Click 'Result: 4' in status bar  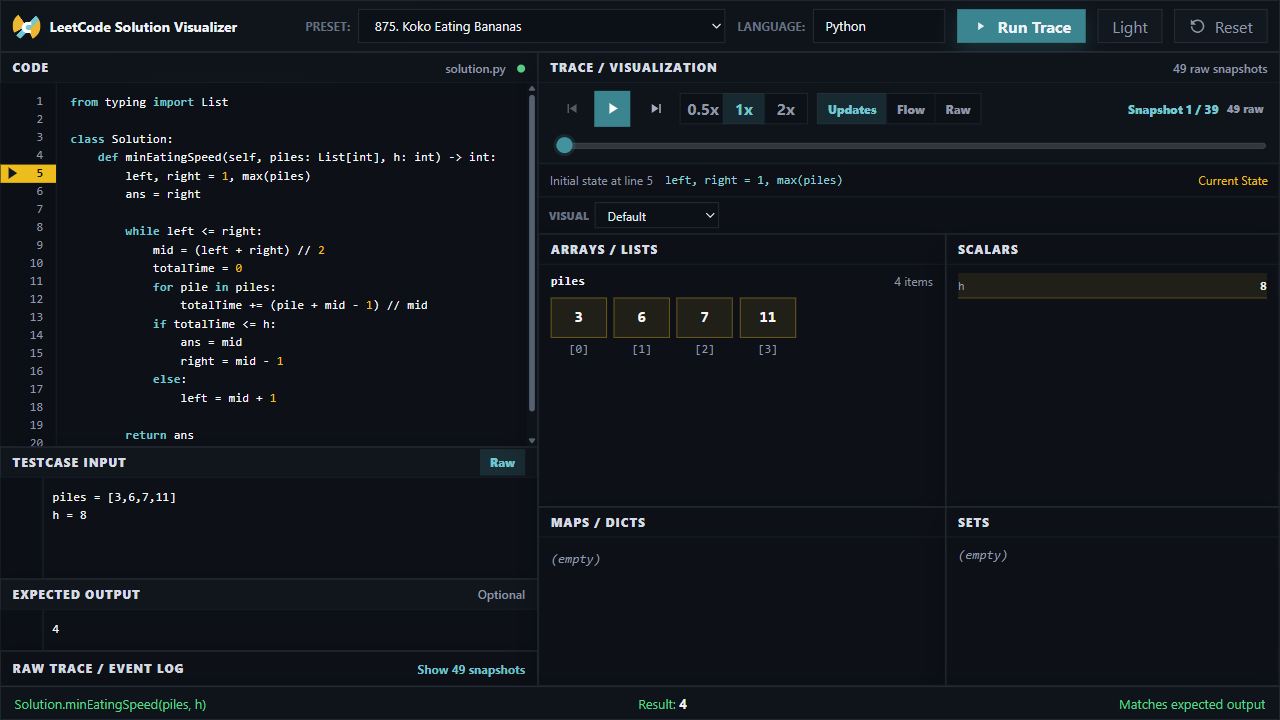tap(662, 704)
